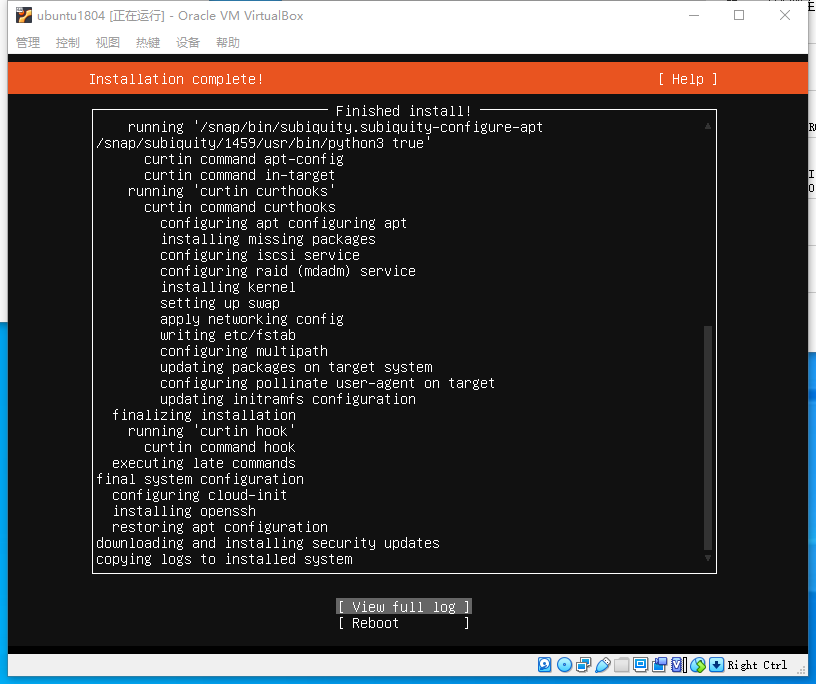Click the Help link in the installer header

point(687,78)
